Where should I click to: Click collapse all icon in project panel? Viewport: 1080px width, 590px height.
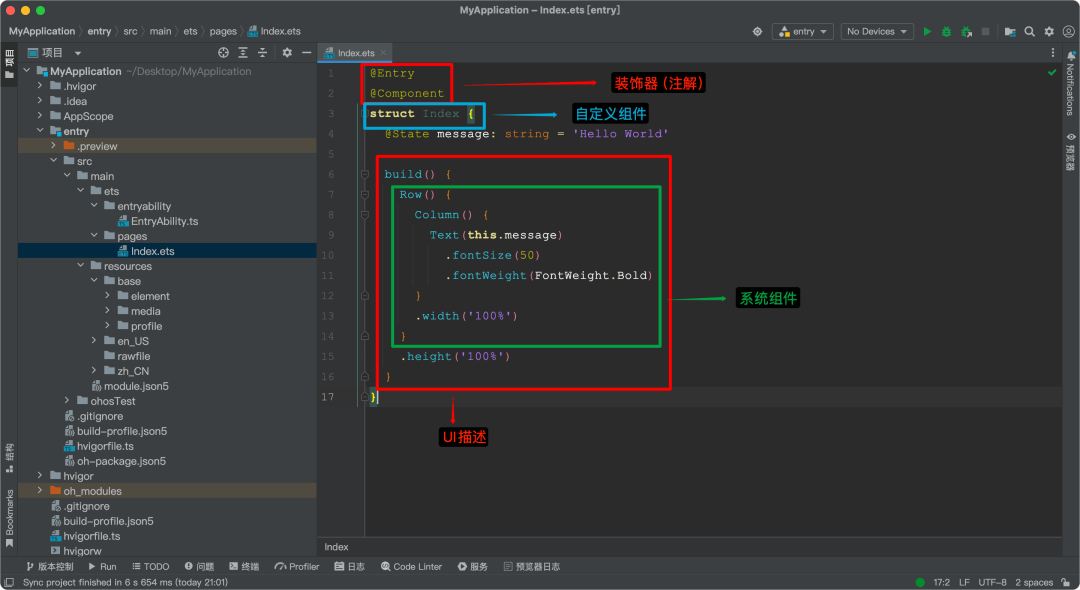[x=262, y=52]
